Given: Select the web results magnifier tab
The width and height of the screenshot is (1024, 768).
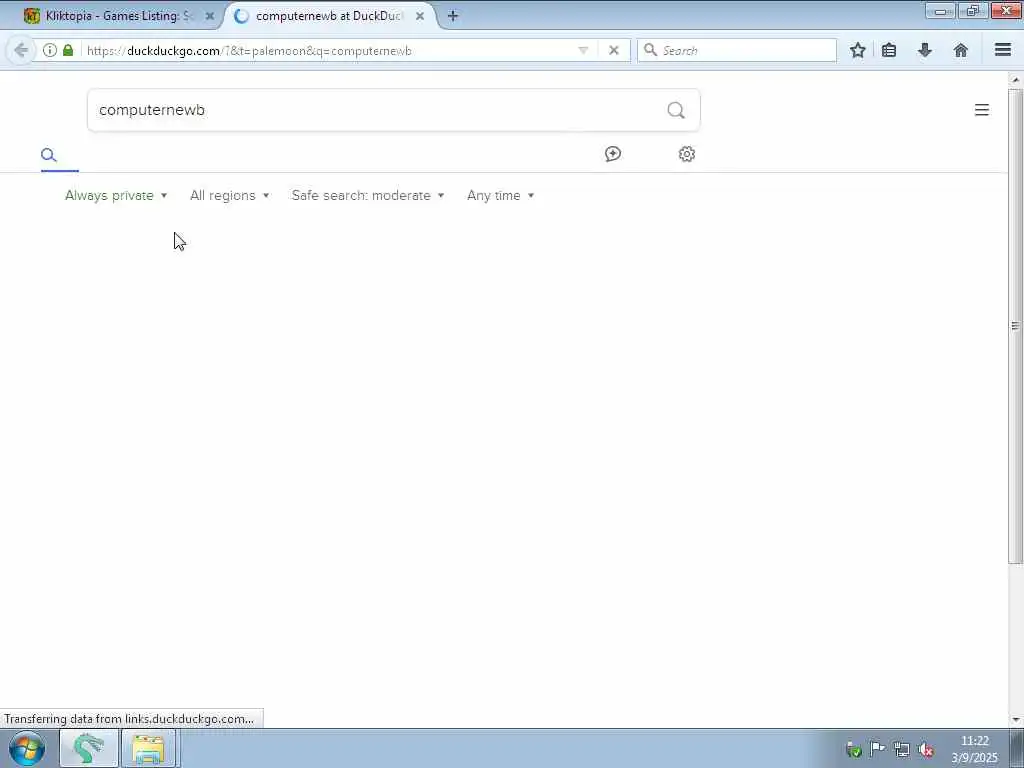Looking at the screenshot, I should tap(49, 155).
